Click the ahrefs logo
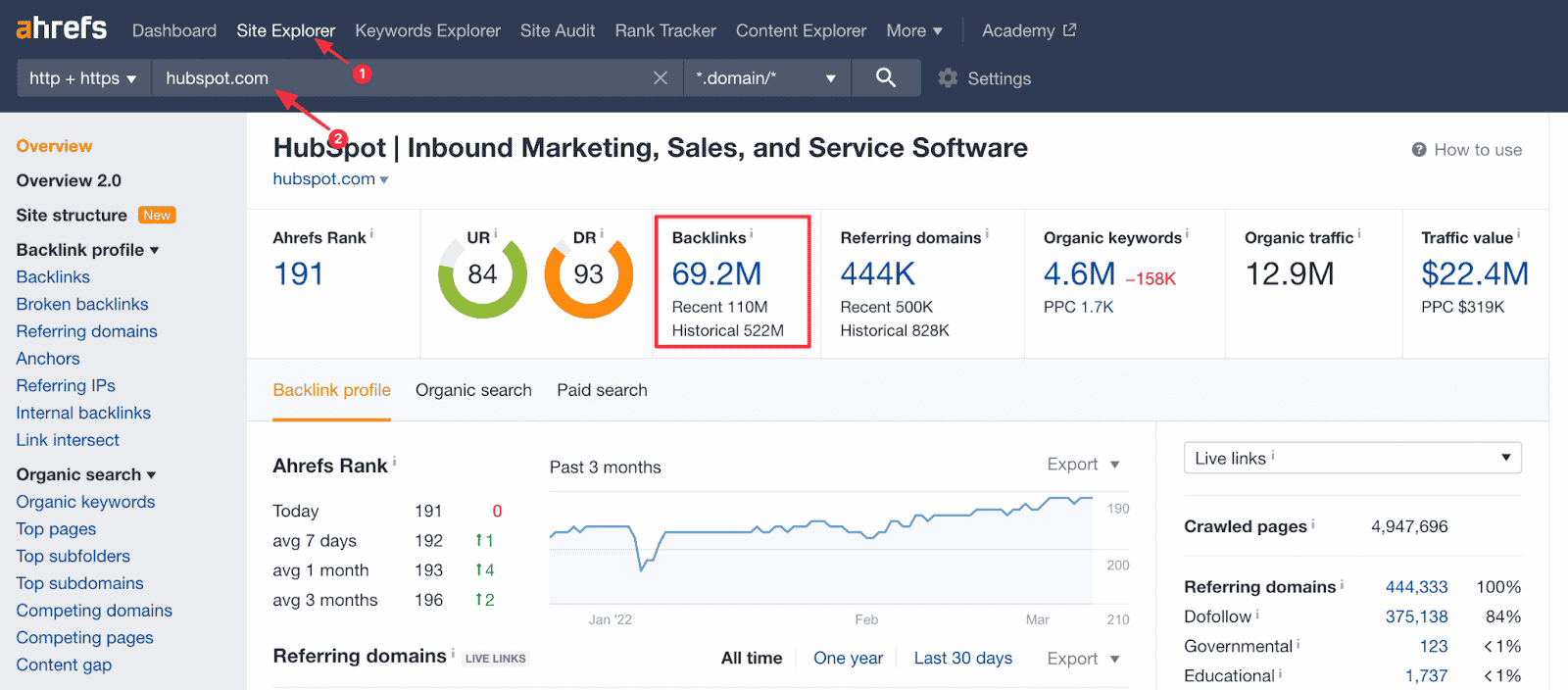Image resolution: width=1568 pixels, height=690 pixels. tap(61, 27)
